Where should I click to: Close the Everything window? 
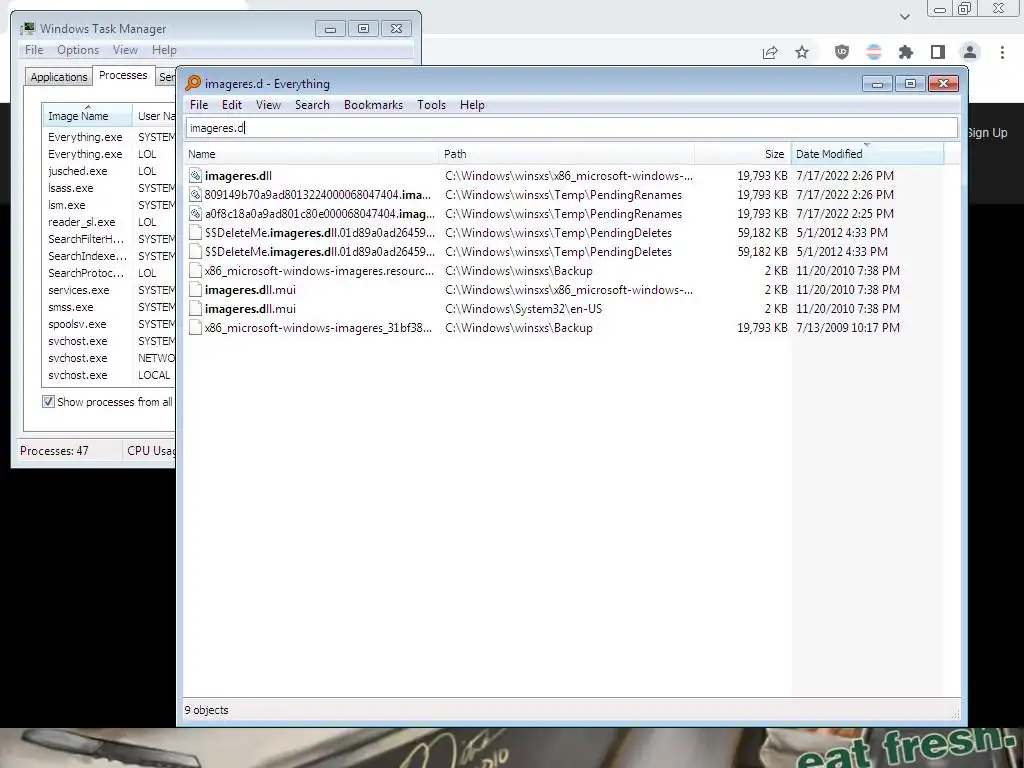[943, 84]
